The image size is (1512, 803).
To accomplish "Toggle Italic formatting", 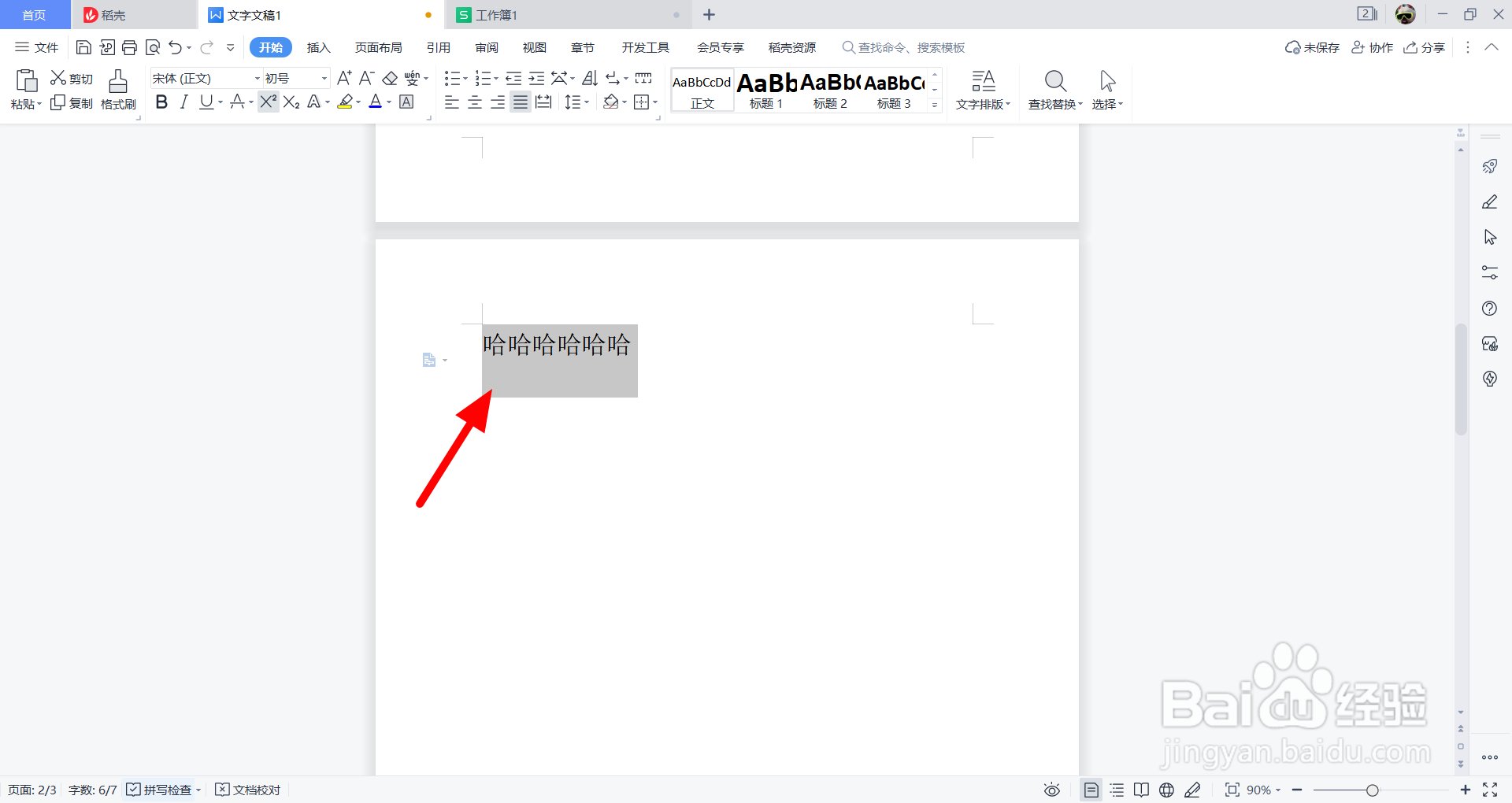I will (183, 102).
